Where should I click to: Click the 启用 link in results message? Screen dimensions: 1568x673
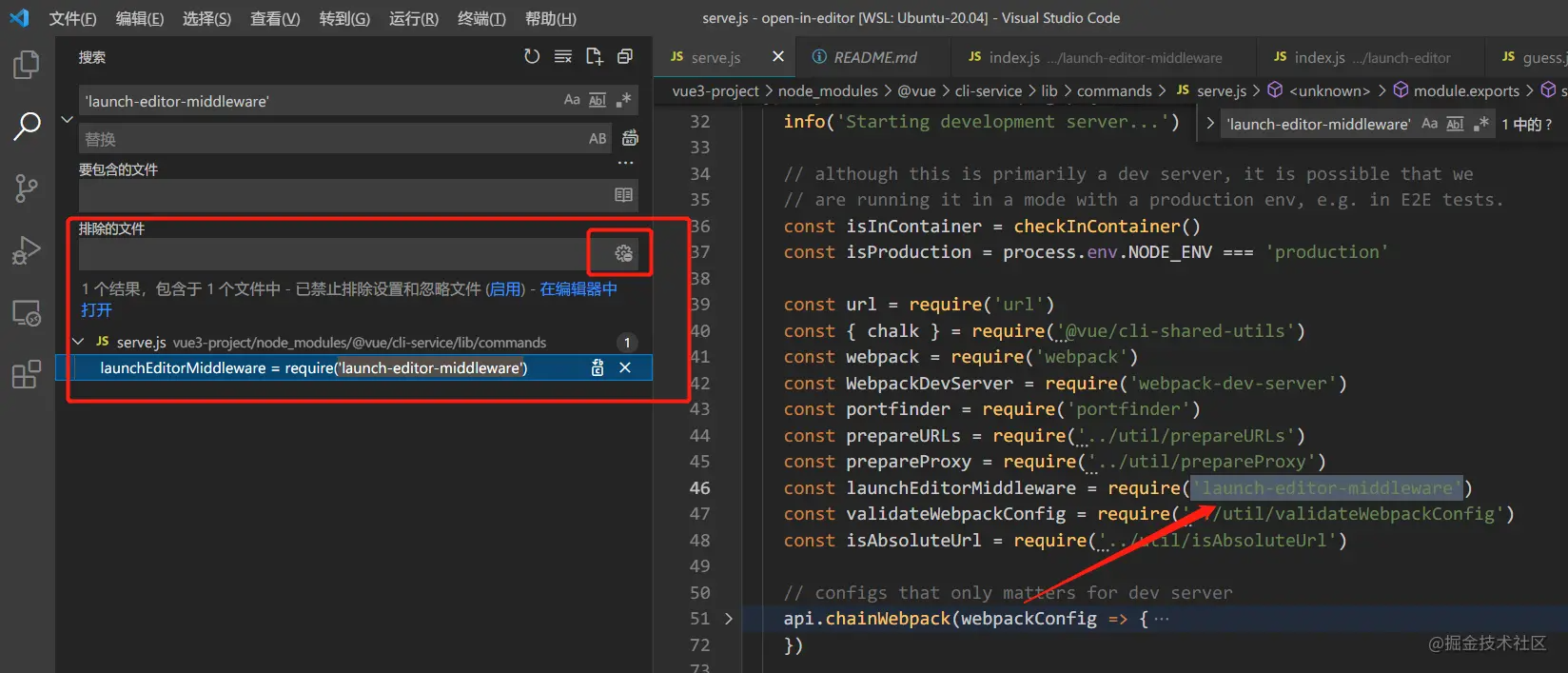click(505, 288)
